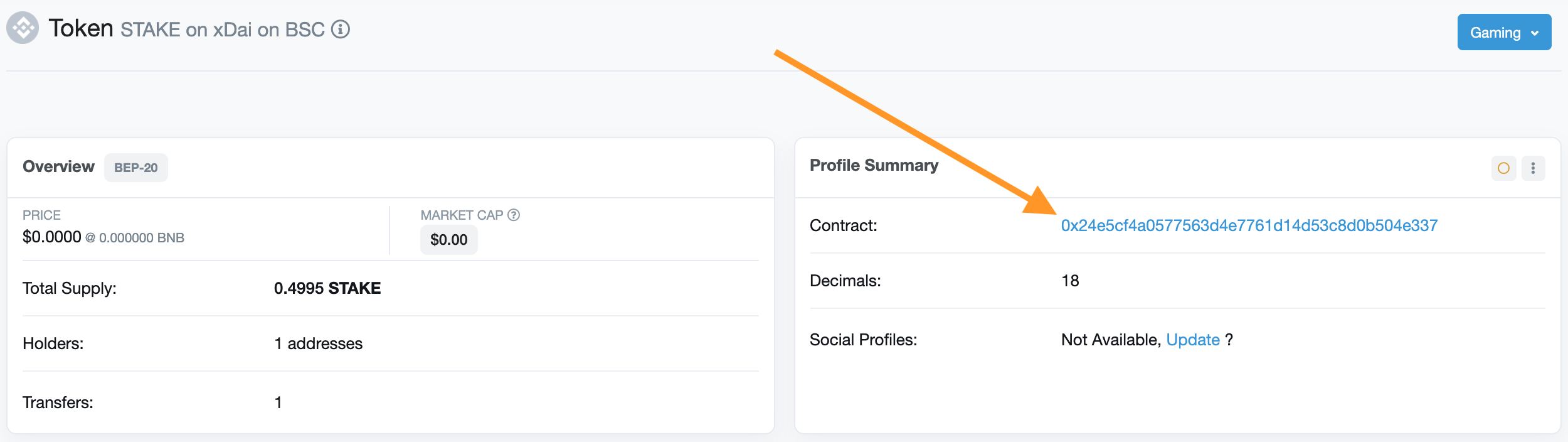Click the BNB chain token logo icon
Screen dimensions: 1568x442
(23, 28)
